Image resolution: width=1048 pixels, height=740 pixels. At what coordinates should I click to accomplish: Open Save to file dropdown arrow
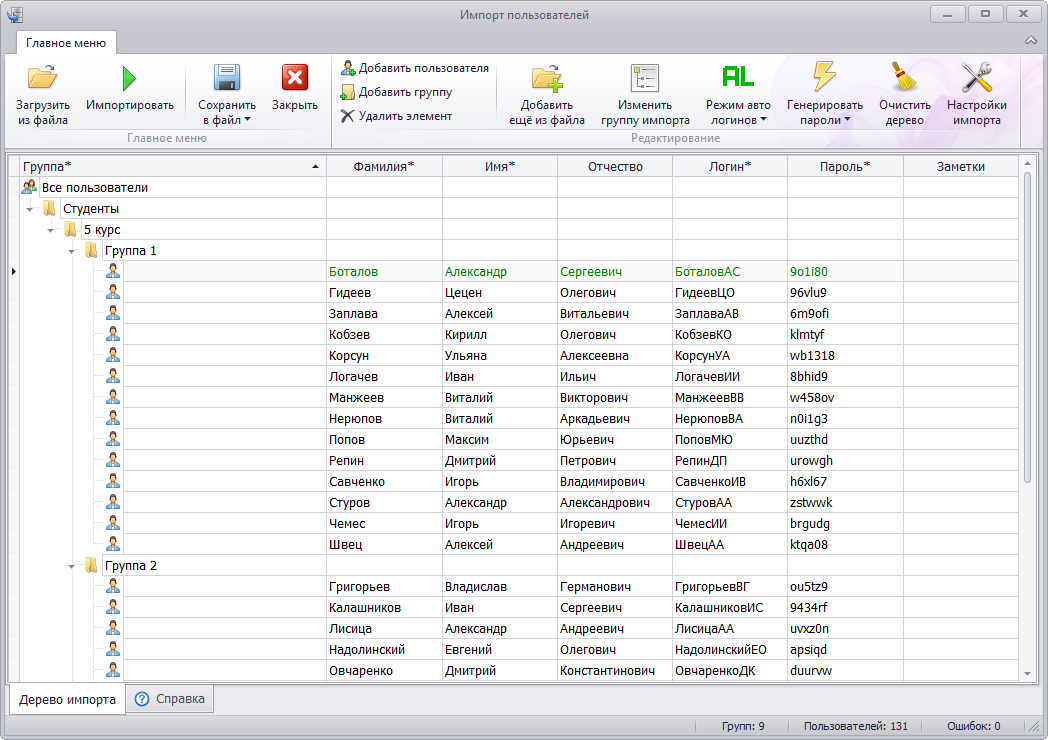247,120
